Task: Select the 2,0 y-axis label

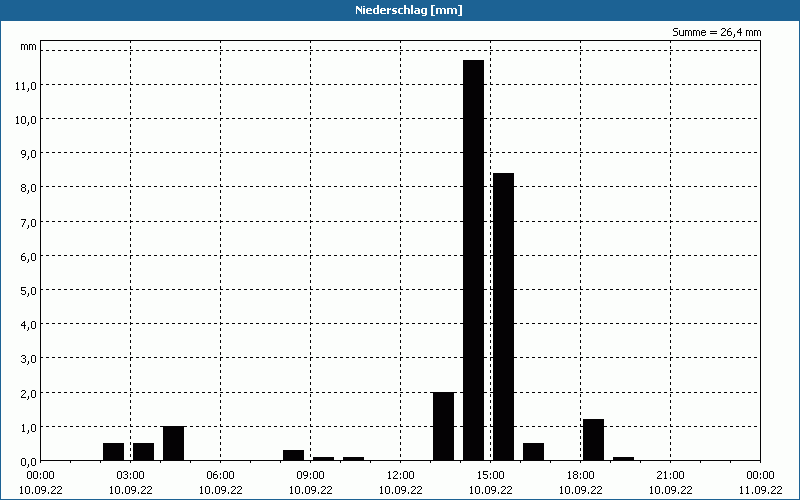Action: (x=28, y=393)
